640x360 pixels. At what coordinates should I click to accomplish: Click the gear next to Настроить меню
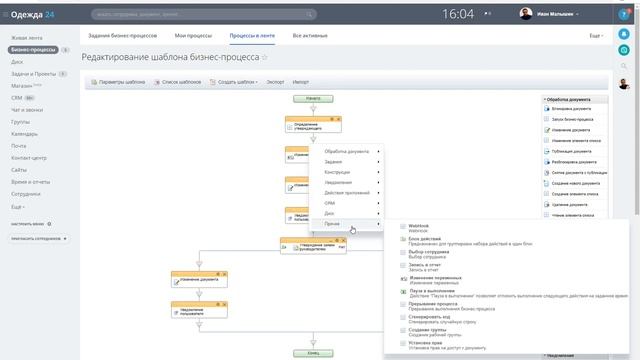tap(49, 224)
